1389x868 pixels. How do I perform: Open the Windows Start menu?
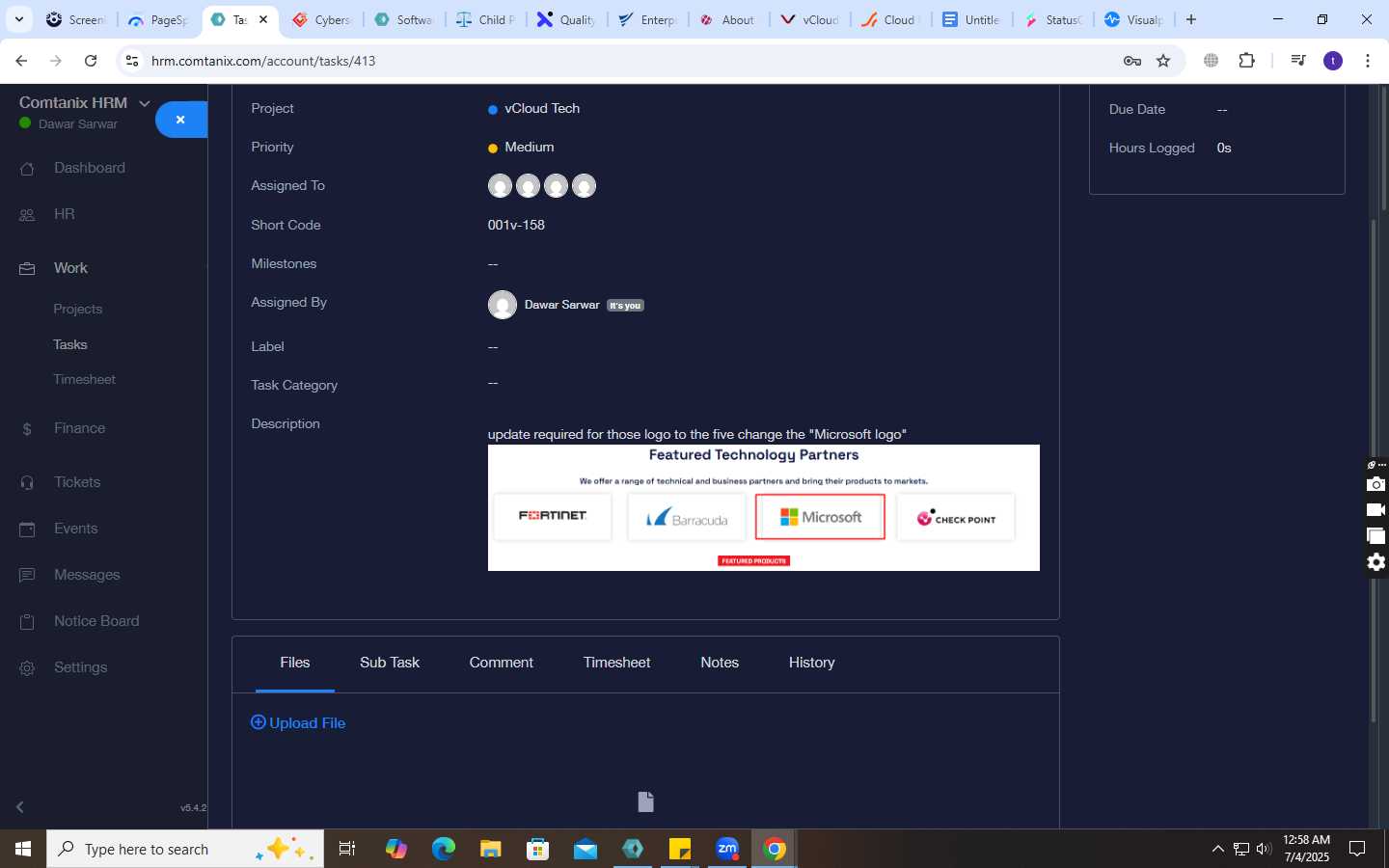[23, 849]
